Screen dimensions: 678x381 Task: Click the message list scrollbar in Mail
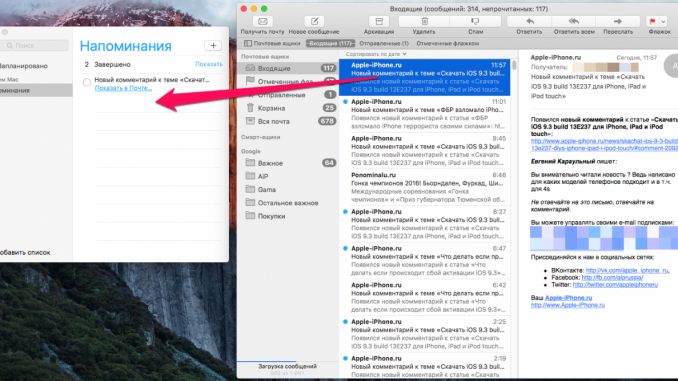pyautogui.click(x=514, y=65)
